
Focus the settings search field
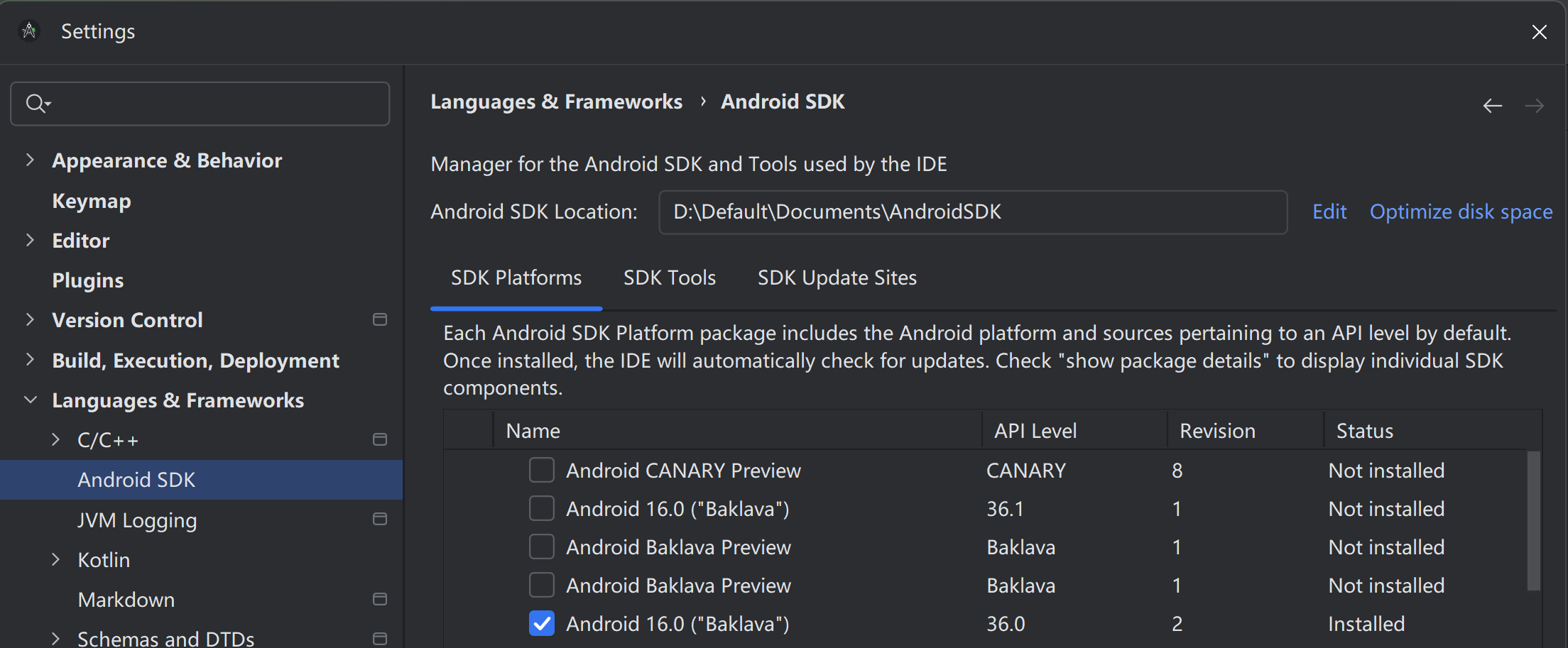200,104
